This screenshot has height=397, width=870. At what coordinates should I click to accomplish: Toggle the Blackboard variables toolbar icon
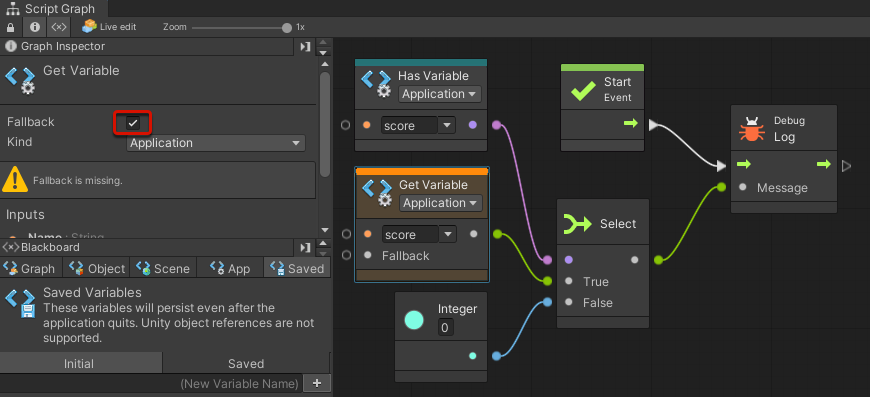[59, 27]
